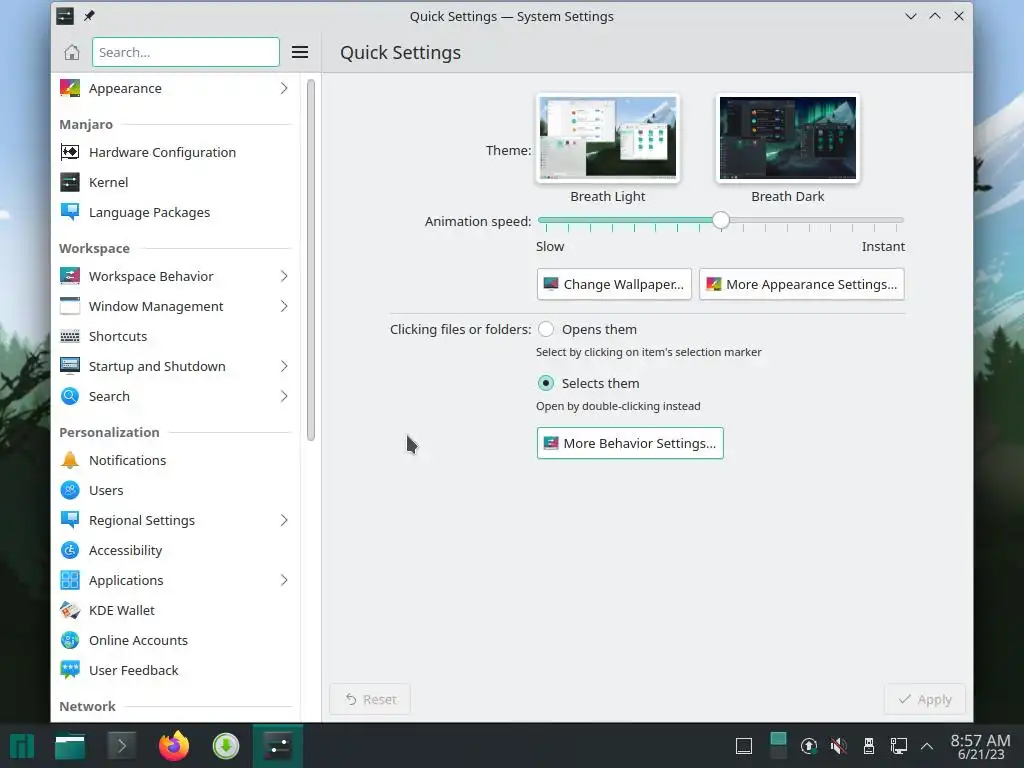Open Firefox from the taskbar
Viewport: 1024px width, 768px height.
tap(174, 746)
